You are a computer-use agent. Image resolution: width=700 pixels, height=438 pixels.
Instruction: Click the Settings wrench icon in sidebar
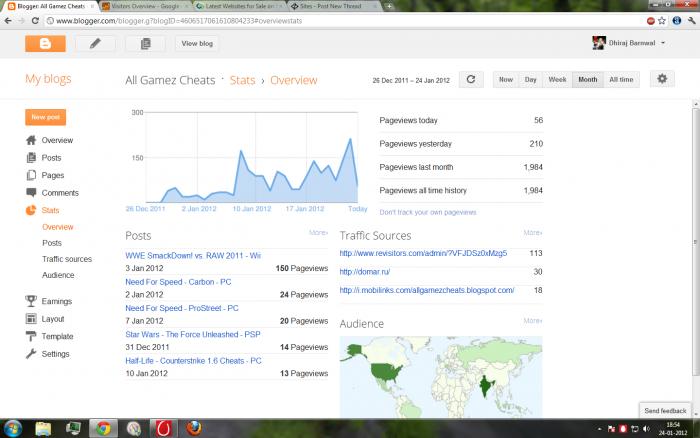point(31,354)
